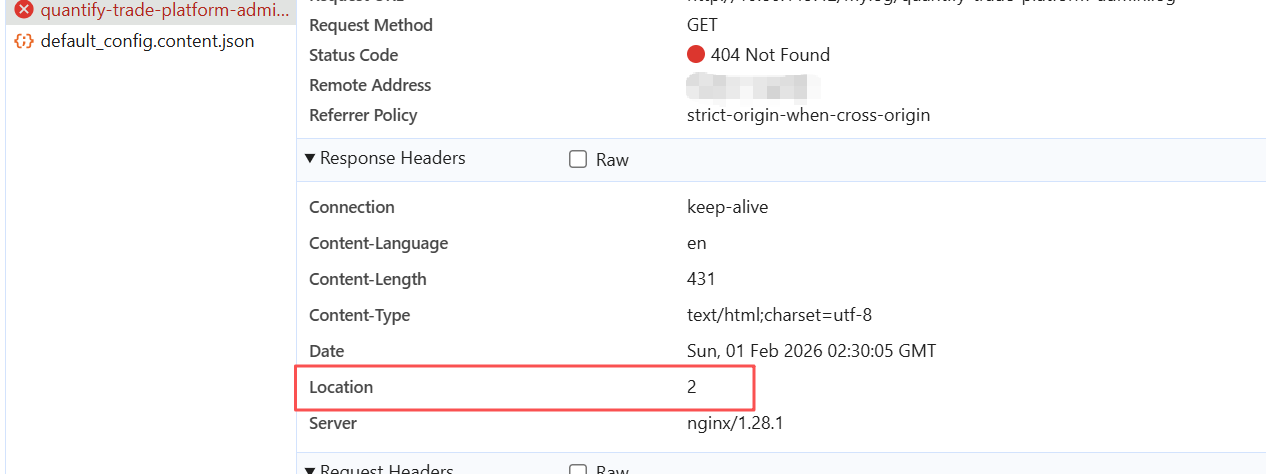Image resolution: width=1266 pixels, height=474 pixels.
Task: Click the red status dot beside 404
Action: 696,55
